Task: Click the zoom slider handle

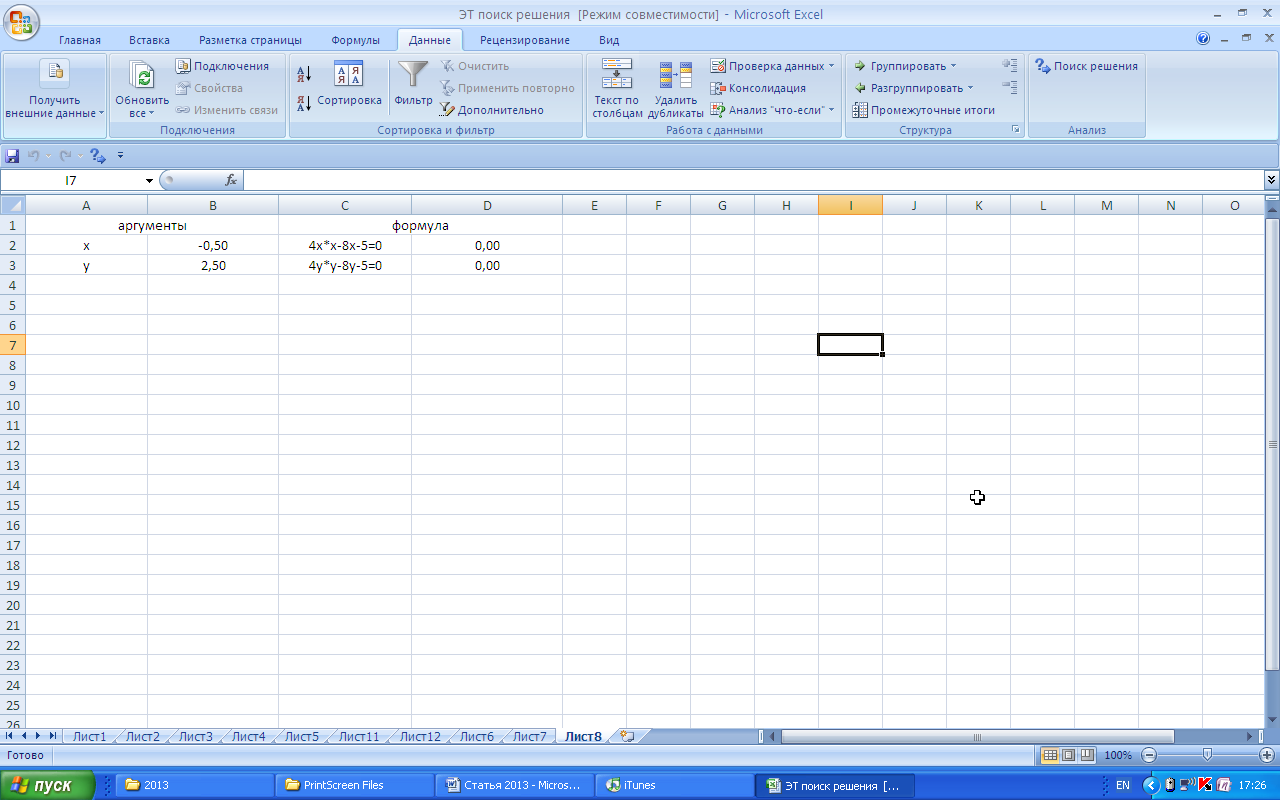Action: (x=1207, y=755)
